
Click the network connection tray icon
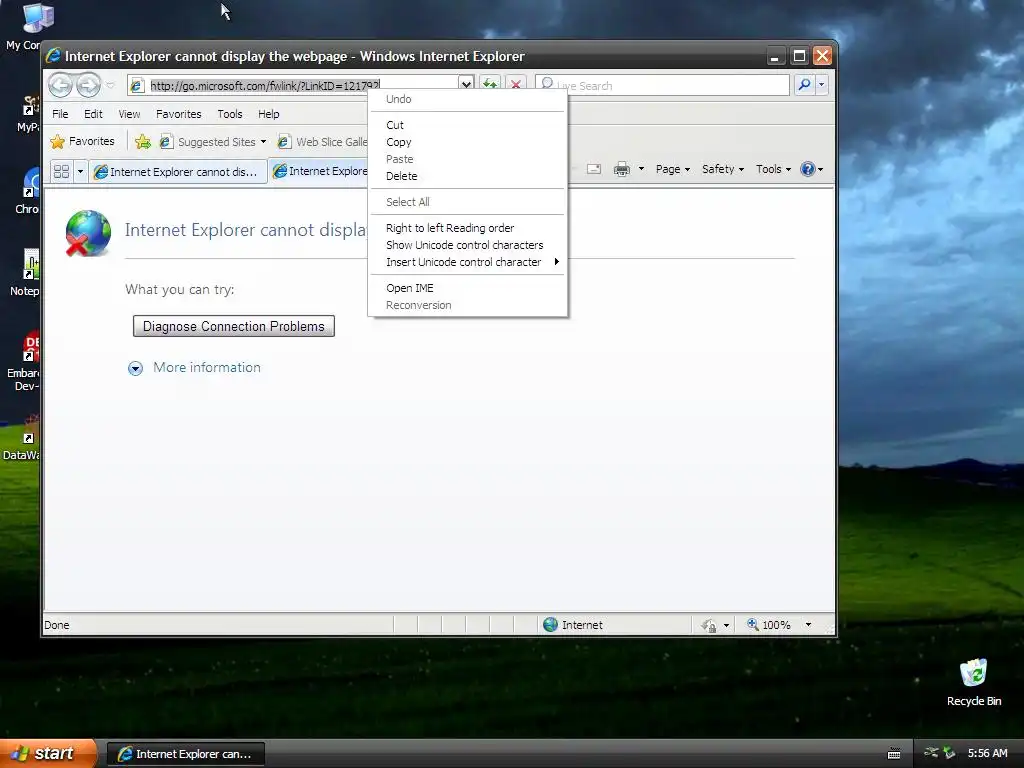tap(931, 753)
